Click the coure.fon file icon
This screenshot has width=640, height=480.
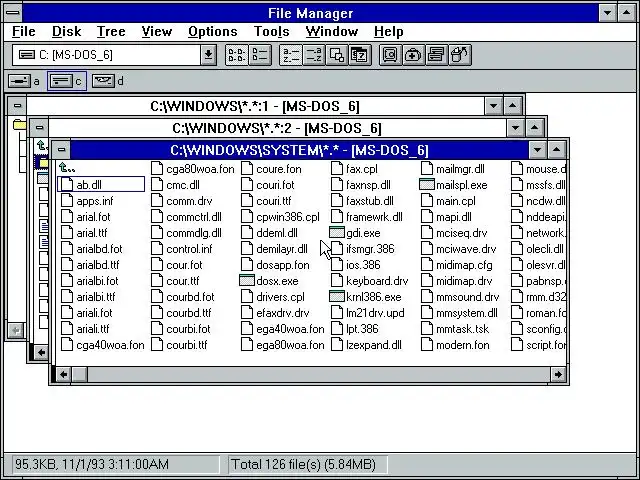247,169
